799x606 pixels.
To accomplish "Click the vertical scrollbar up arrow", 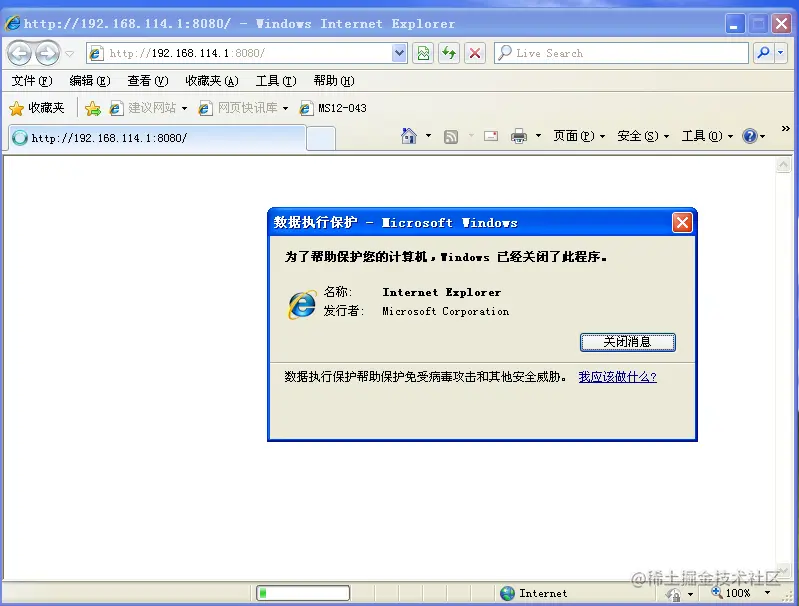I will coord(783,165).
